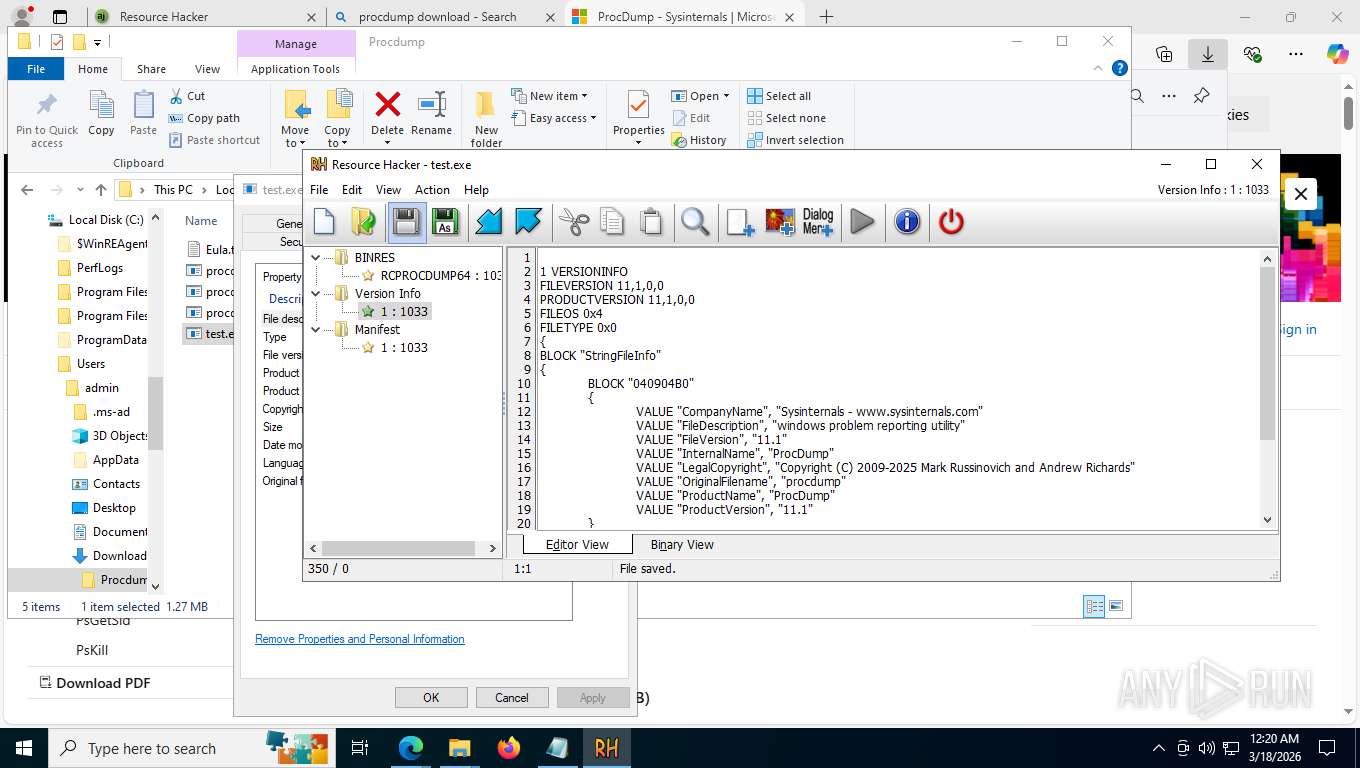Click the resource tree horizontal scrollbar

point(398,548)
